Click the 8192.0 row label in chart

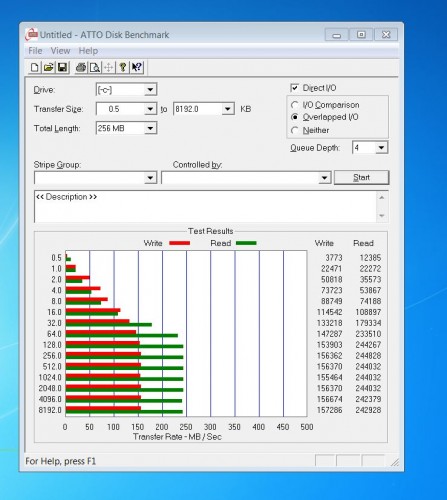[x=50, y=410]
